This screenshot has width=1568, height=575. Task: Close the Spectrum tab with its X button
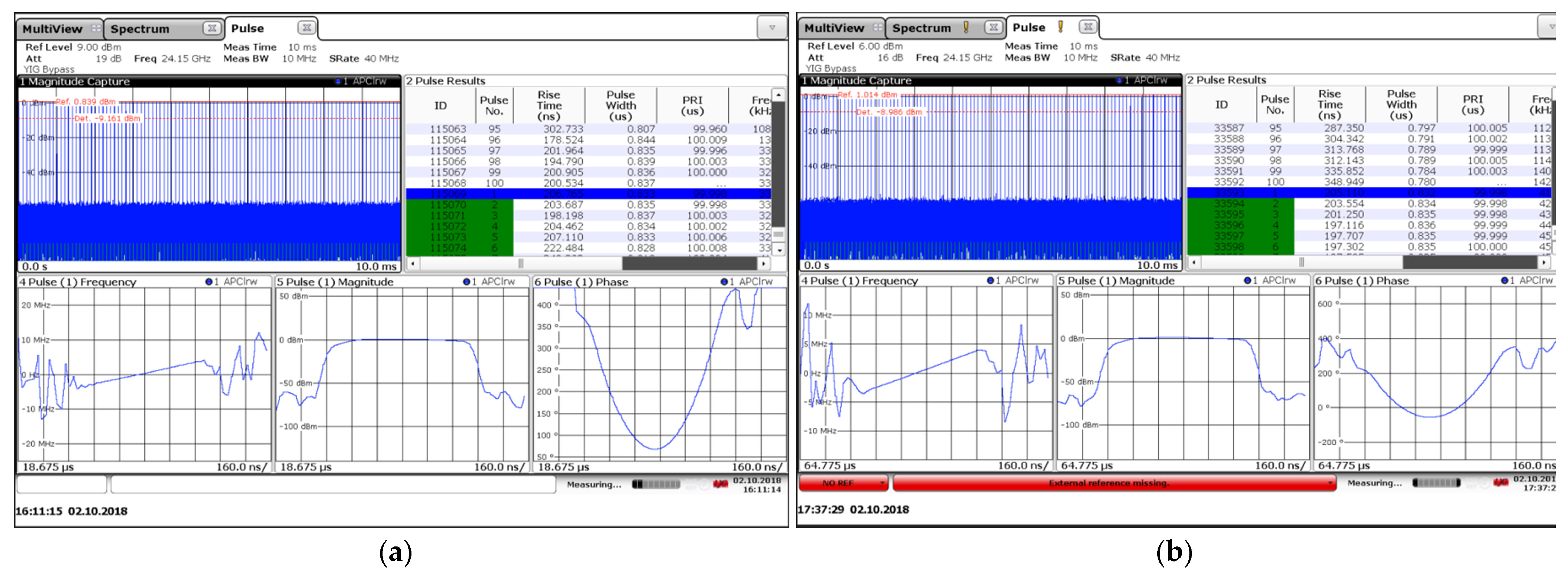[x=211, y=29]
